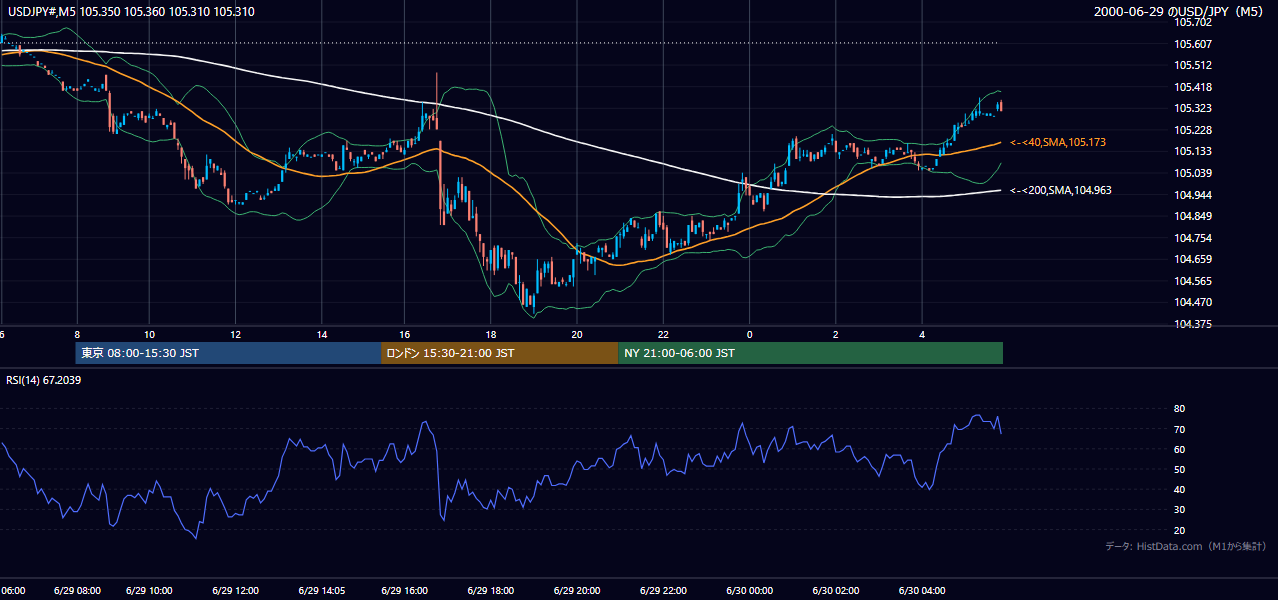The height and width of the screenshot is (600, 1278).
Task: Click hour label 0 under the price chart
Action: pos(749,334)
